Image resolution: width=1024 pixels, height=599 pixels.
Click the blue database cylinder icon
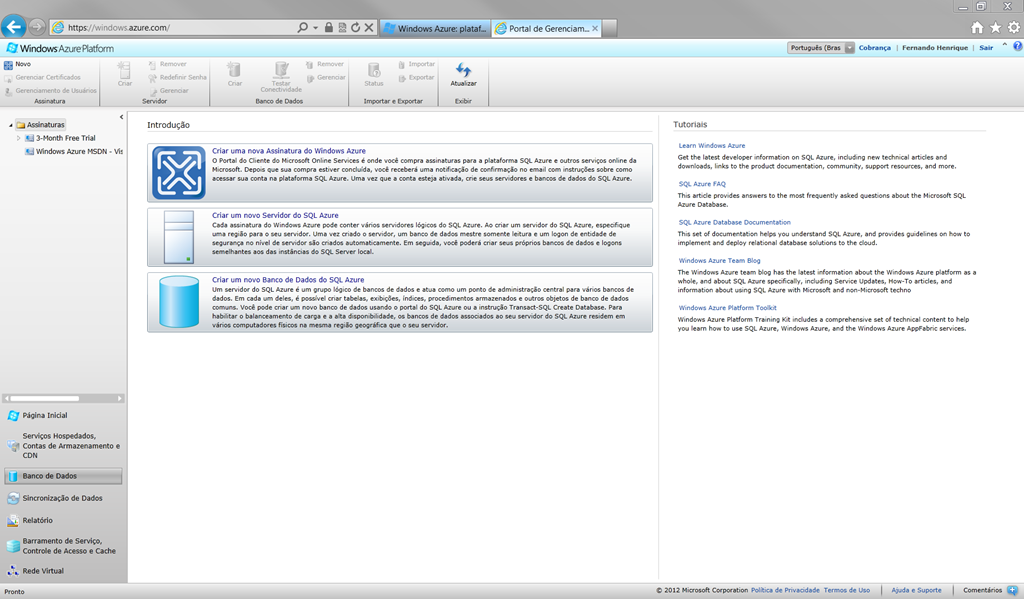coord(178,301)
